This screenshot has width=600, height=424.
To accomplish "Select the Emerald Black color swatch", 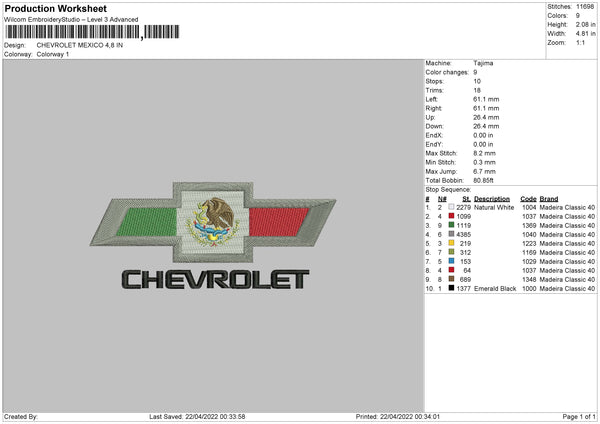I will click(452, 288).
